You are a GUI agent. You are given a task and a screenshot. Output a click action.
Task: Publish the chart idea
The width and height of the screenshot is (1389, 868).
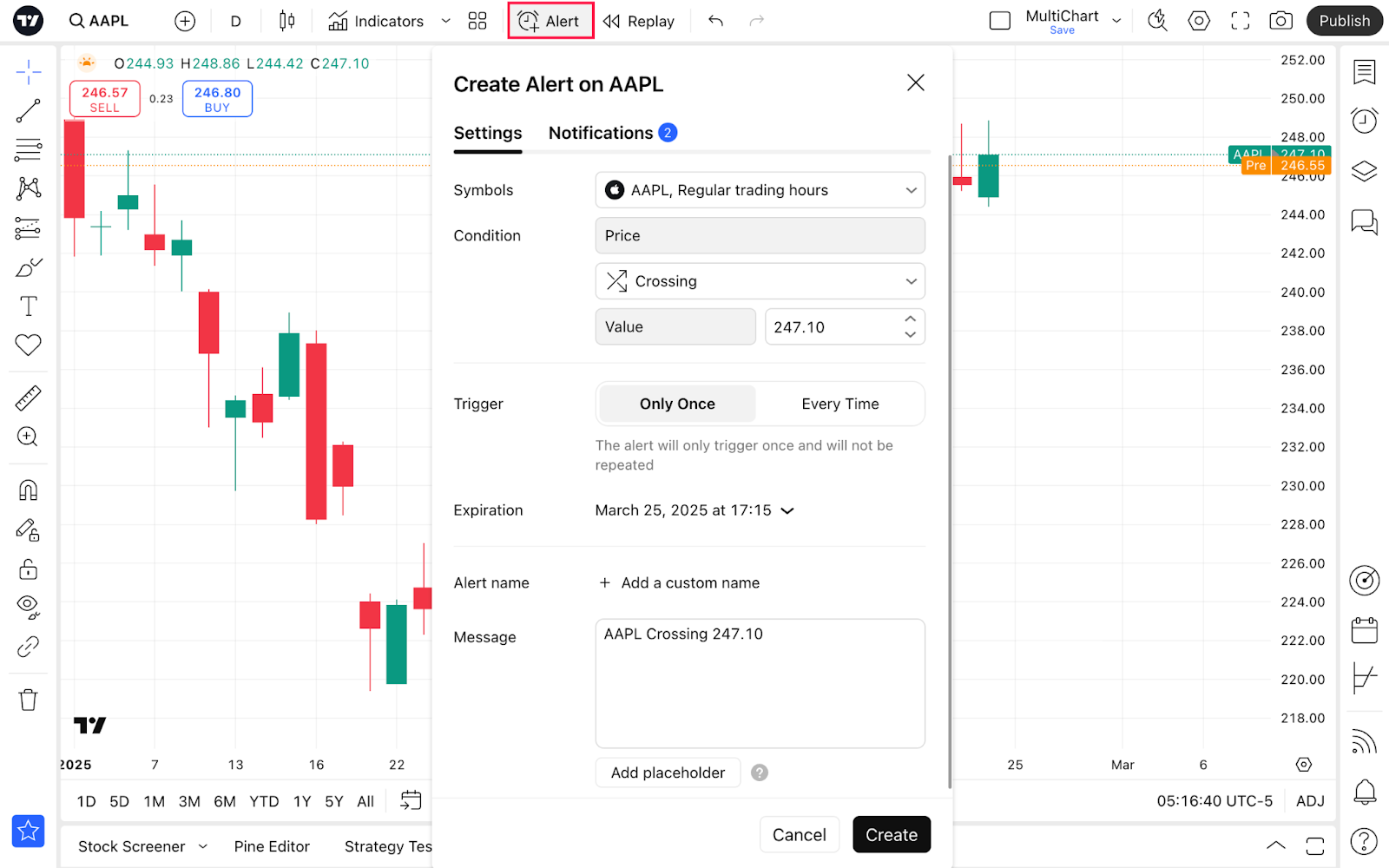[1345, 21]
